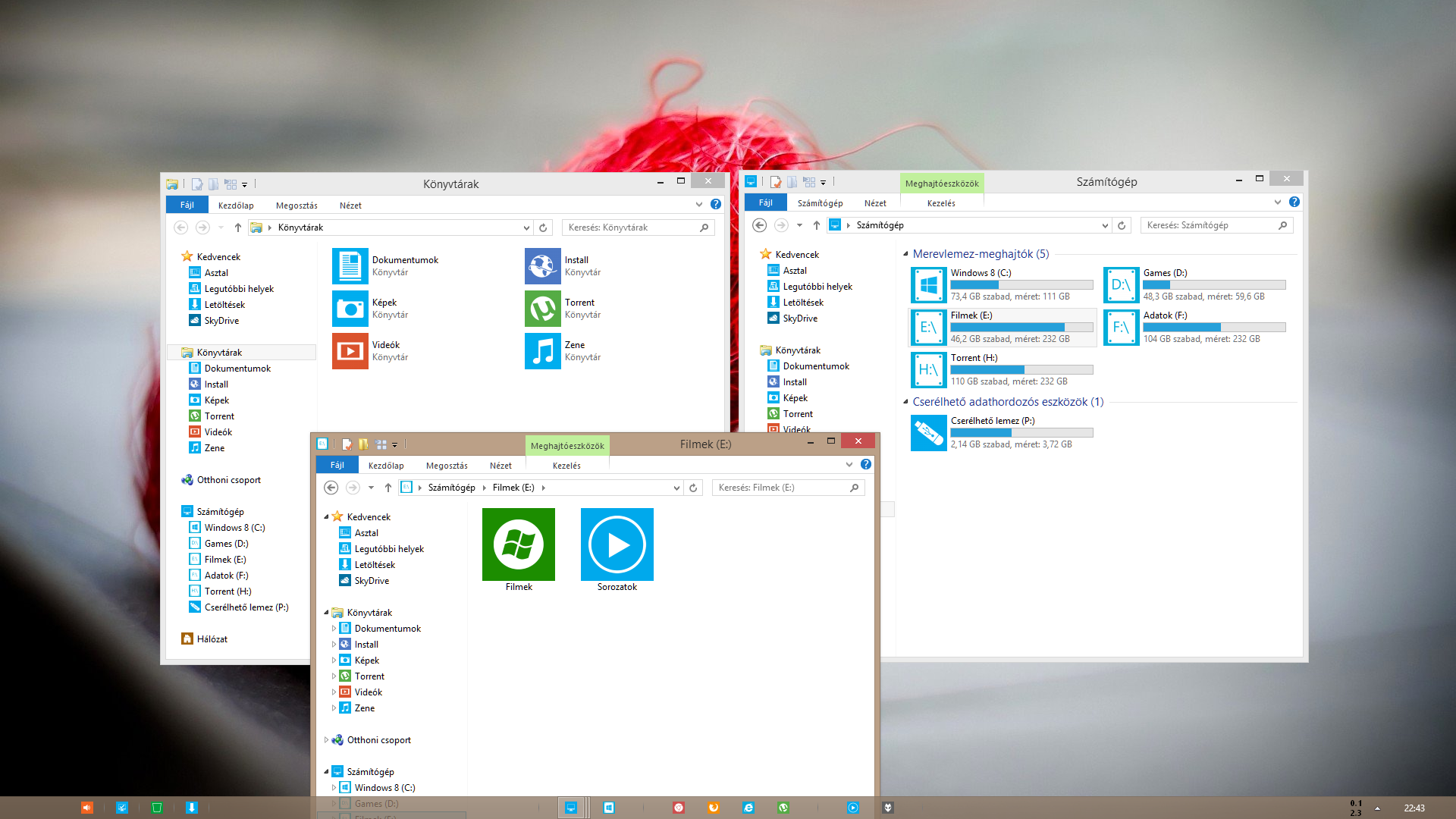Image resolution: width=1456 pixels, height=819 pixels.
Task: Open the Torrent library tile
Action: (x=563, y=309)
